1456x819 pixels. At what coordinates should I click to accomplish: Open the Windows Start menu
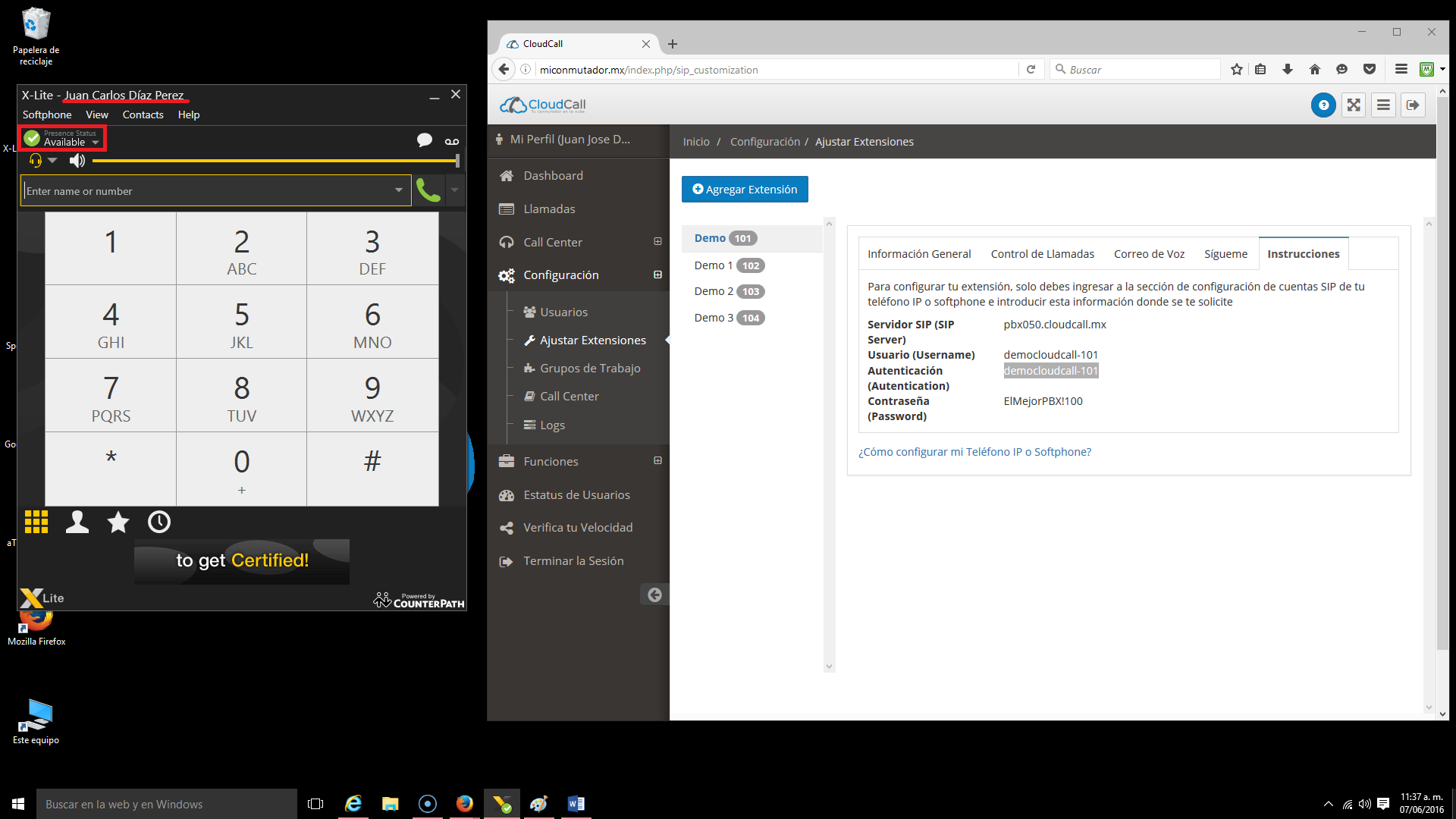(x=18, y=804)
